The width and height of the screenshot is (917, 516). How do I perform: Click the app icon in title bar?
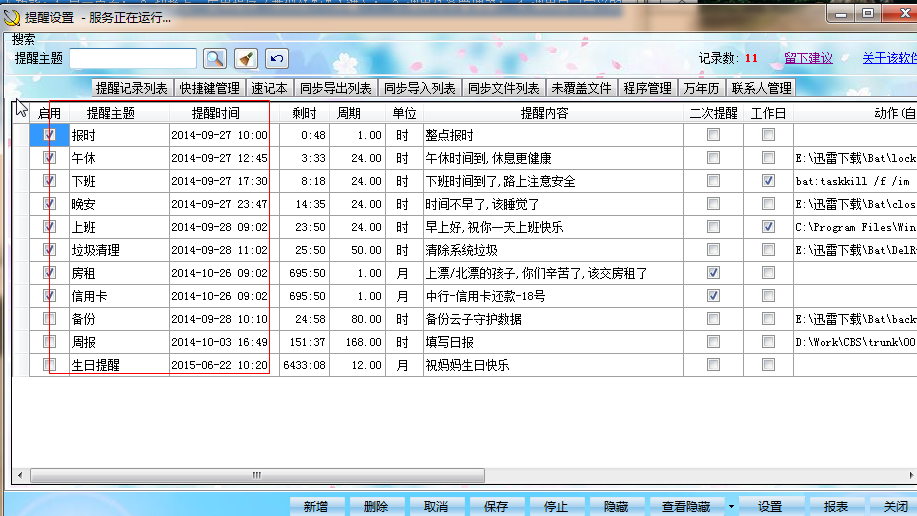click(x=12, y=18)
